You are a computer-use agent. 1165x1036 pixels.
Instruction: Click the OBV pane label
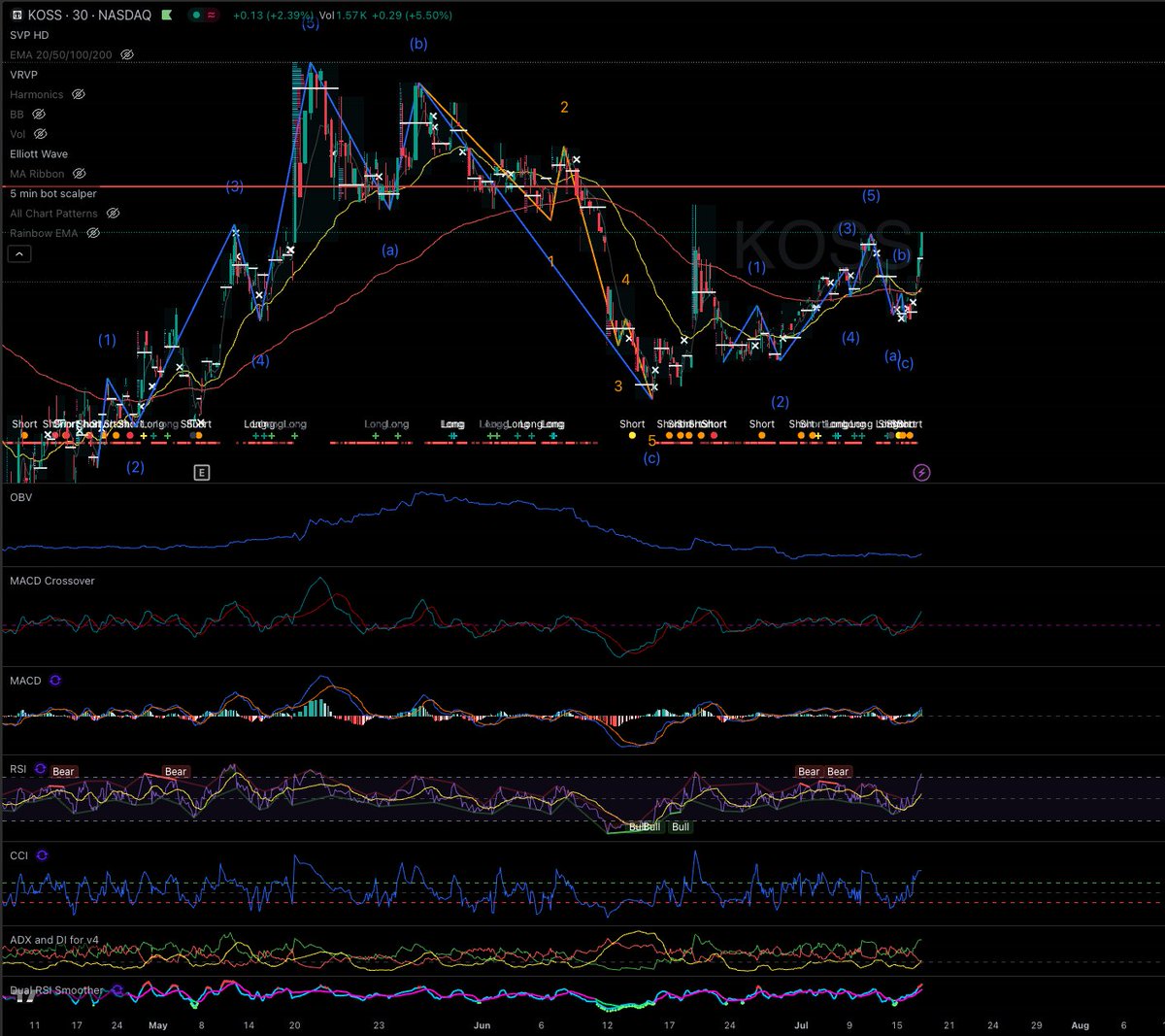(x=21, y=497)
